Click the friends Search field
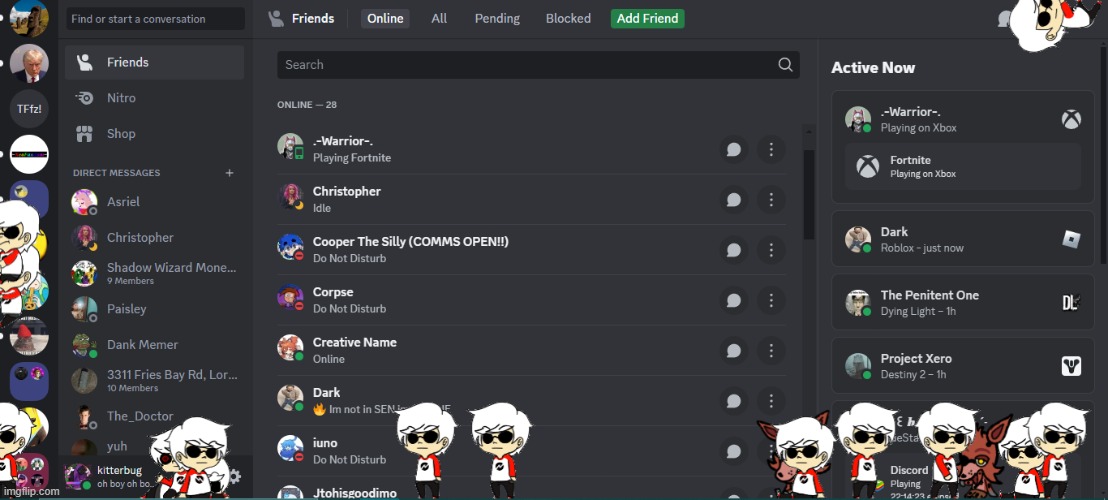Screen dimensions: 1108x500 [x=538, y=64]
